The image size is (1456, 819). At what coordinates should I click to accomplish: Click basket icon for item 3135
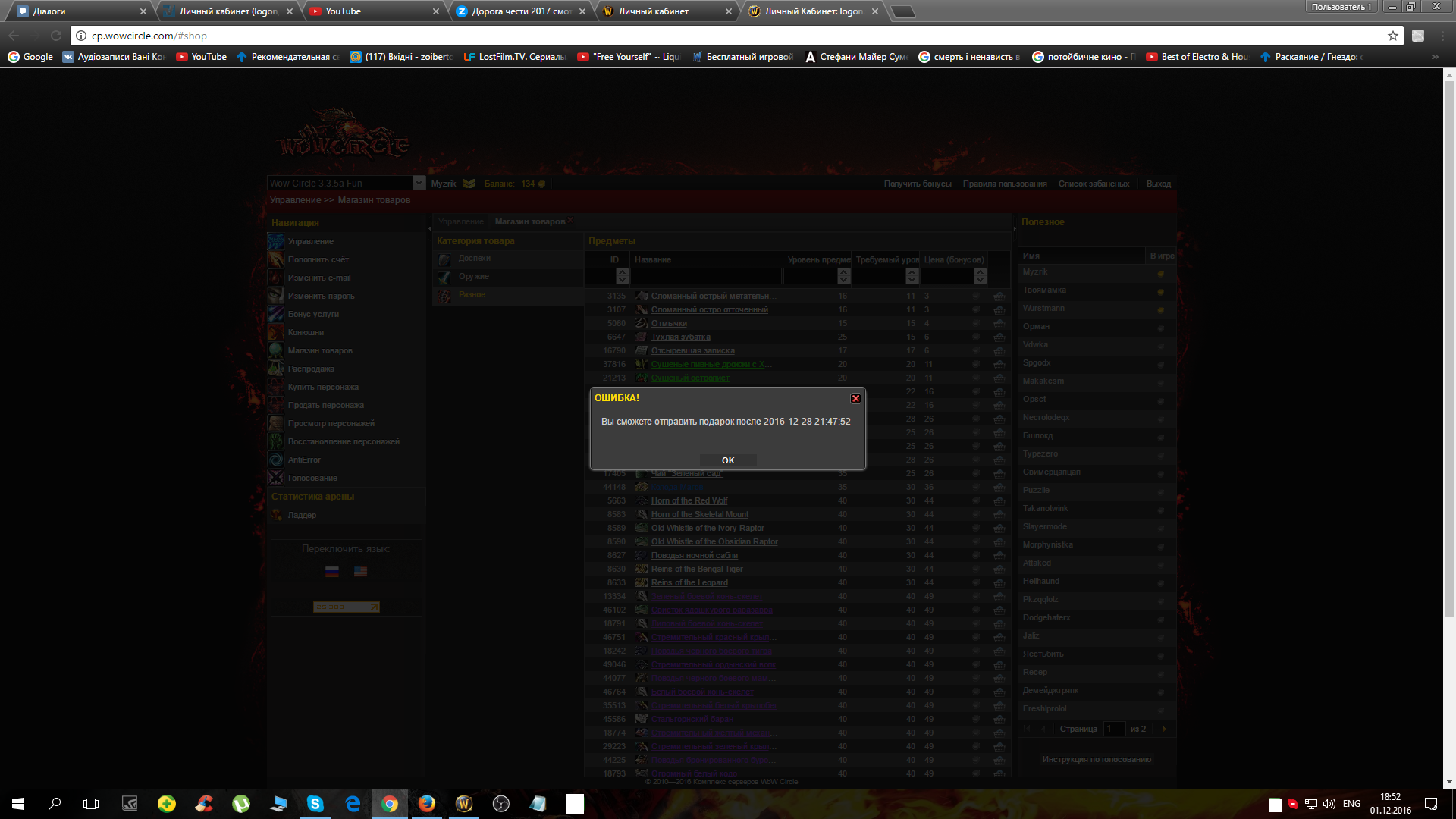pyautogui.click(x=999, y=297)
